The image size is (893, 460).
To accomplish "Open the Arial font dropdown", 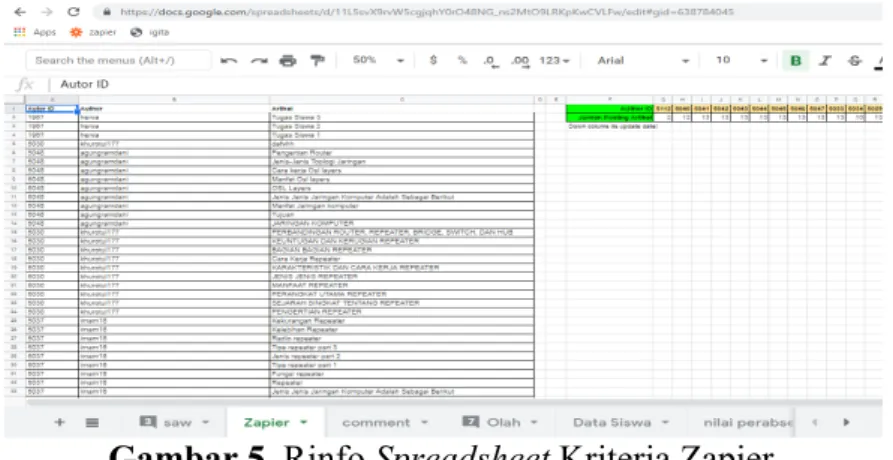I will click(643, 60).
